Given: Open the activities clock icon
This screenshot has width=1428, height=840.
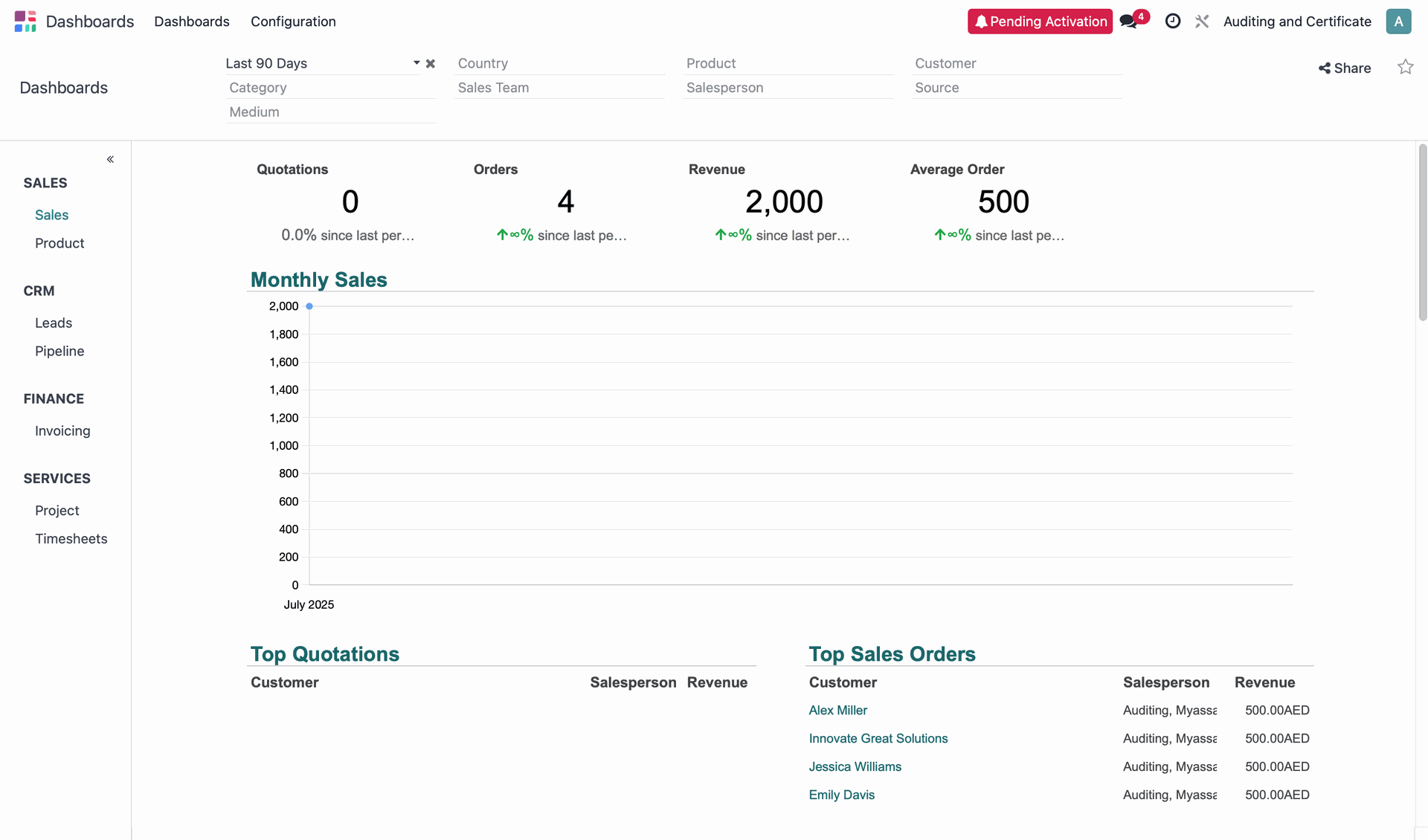Looking at the screenshot, I should click(x=1172, y=22).
